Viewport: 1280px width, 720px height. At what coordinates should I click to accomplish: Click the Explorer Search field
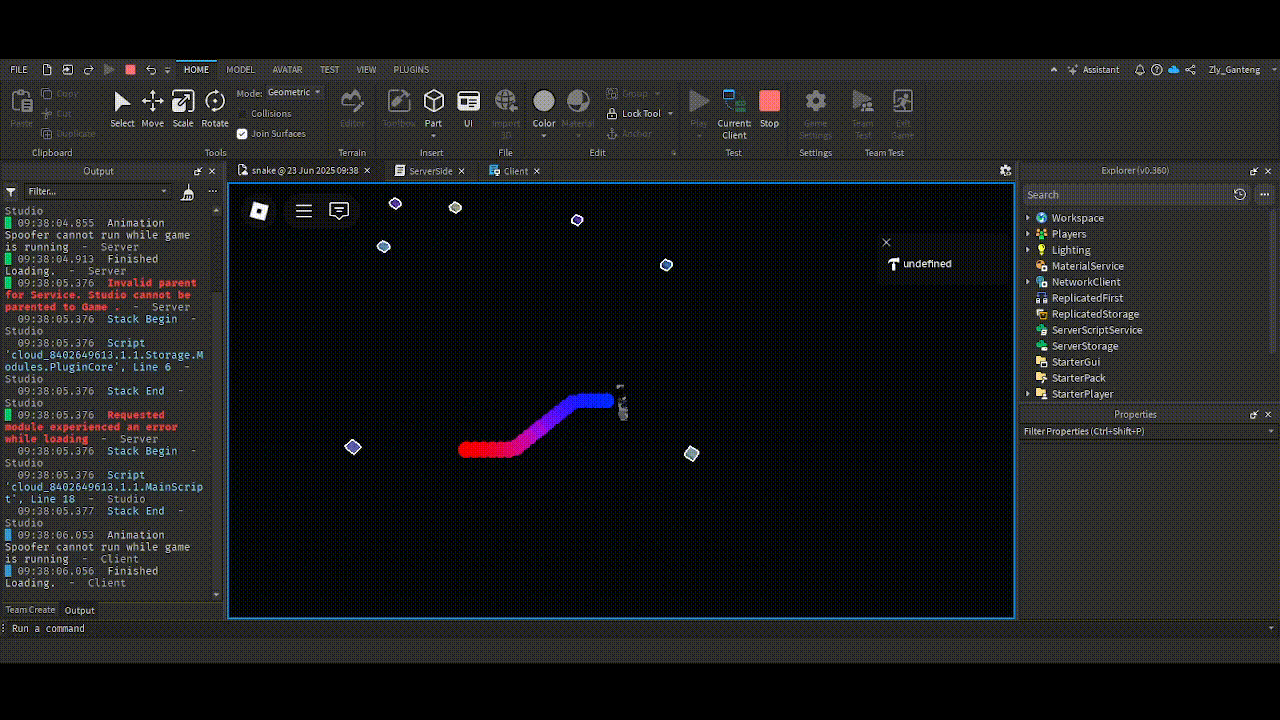pyautogui.click(x=1126, y=195)
